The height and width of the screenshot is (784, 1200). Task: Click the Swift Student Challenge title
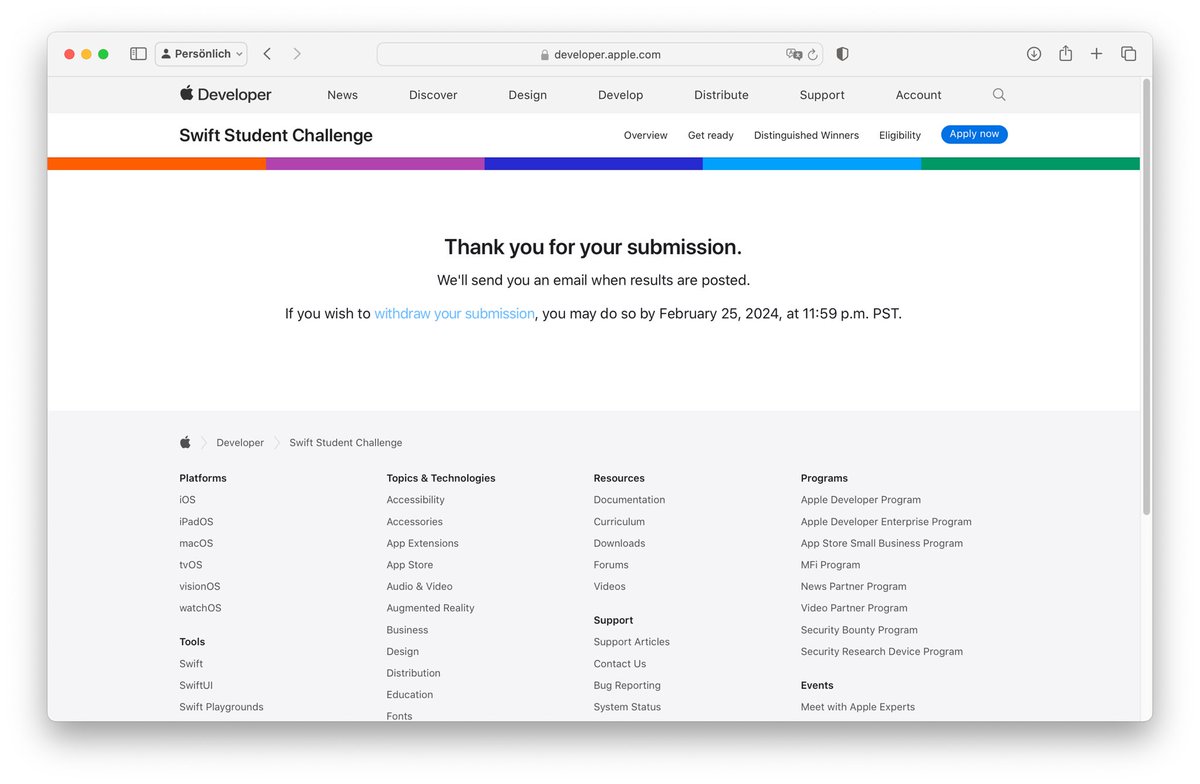click(276, 135)
